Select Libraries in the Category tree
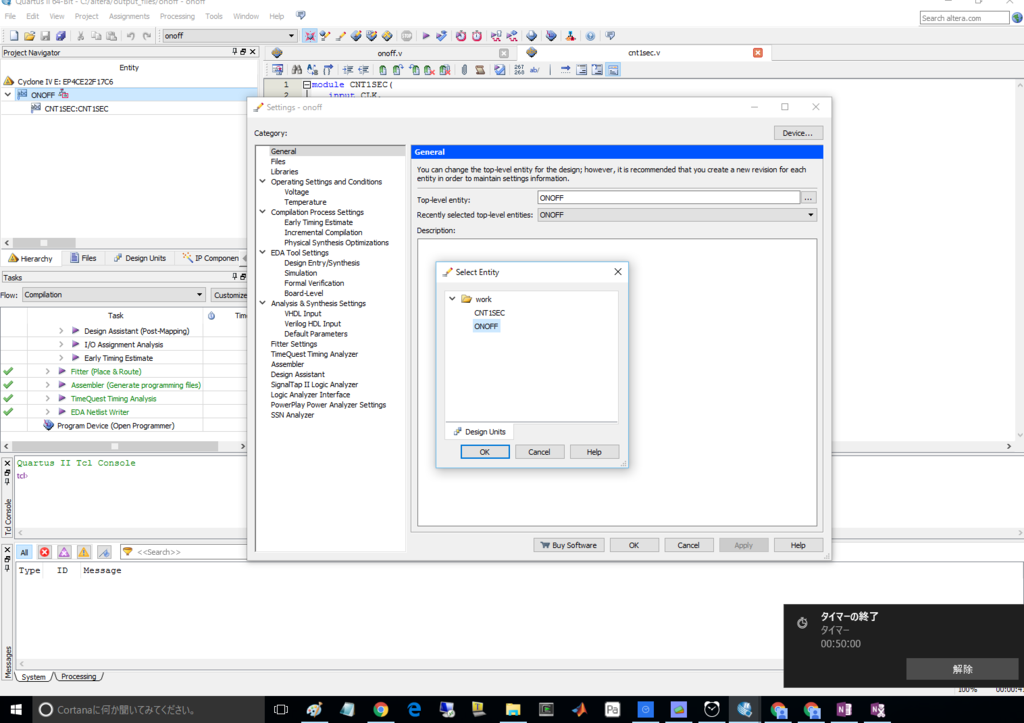 click(284, 172)
